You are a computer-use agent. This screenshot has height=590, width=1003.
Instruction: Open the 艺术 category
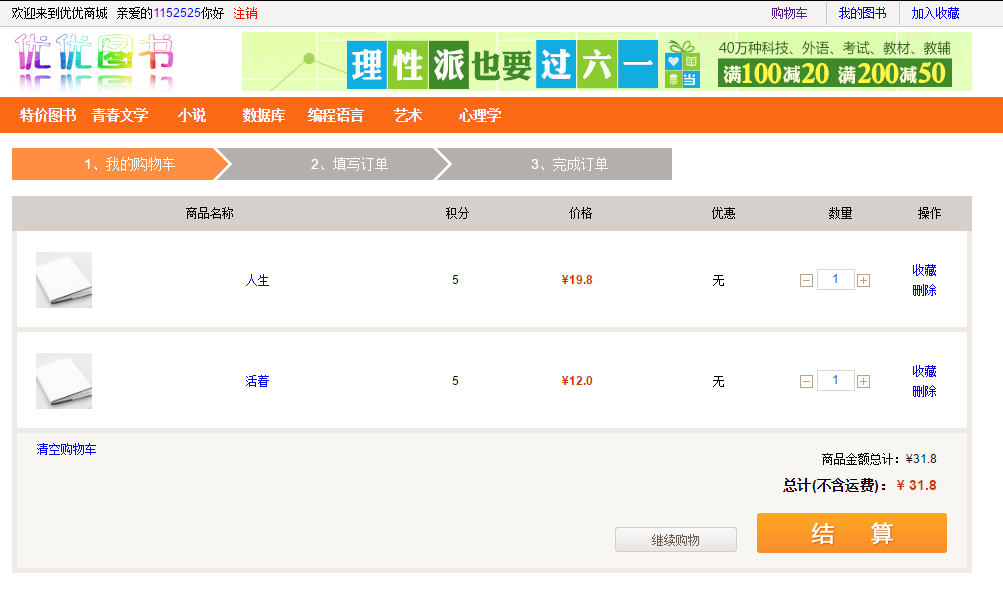(x=407, y=115)
